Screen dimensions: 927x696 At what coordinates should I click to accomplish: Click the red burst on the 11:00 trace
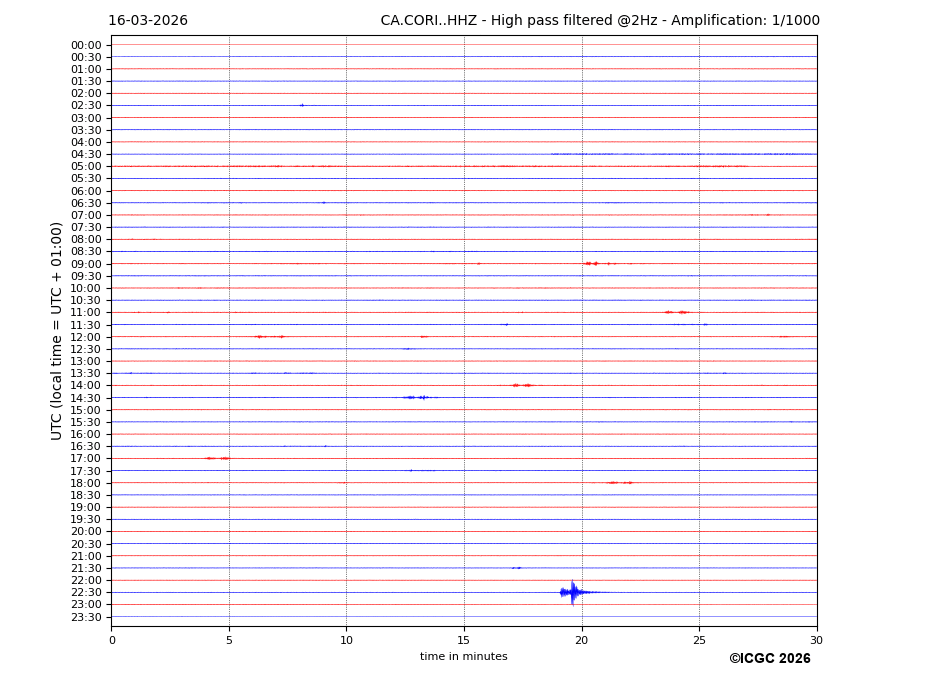pyautogui.click(x=677, y=312)
